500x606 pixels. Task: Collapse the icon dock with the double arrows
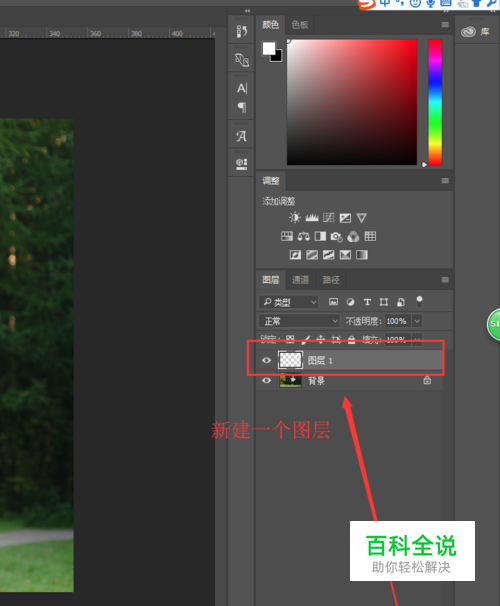point(247,11)
